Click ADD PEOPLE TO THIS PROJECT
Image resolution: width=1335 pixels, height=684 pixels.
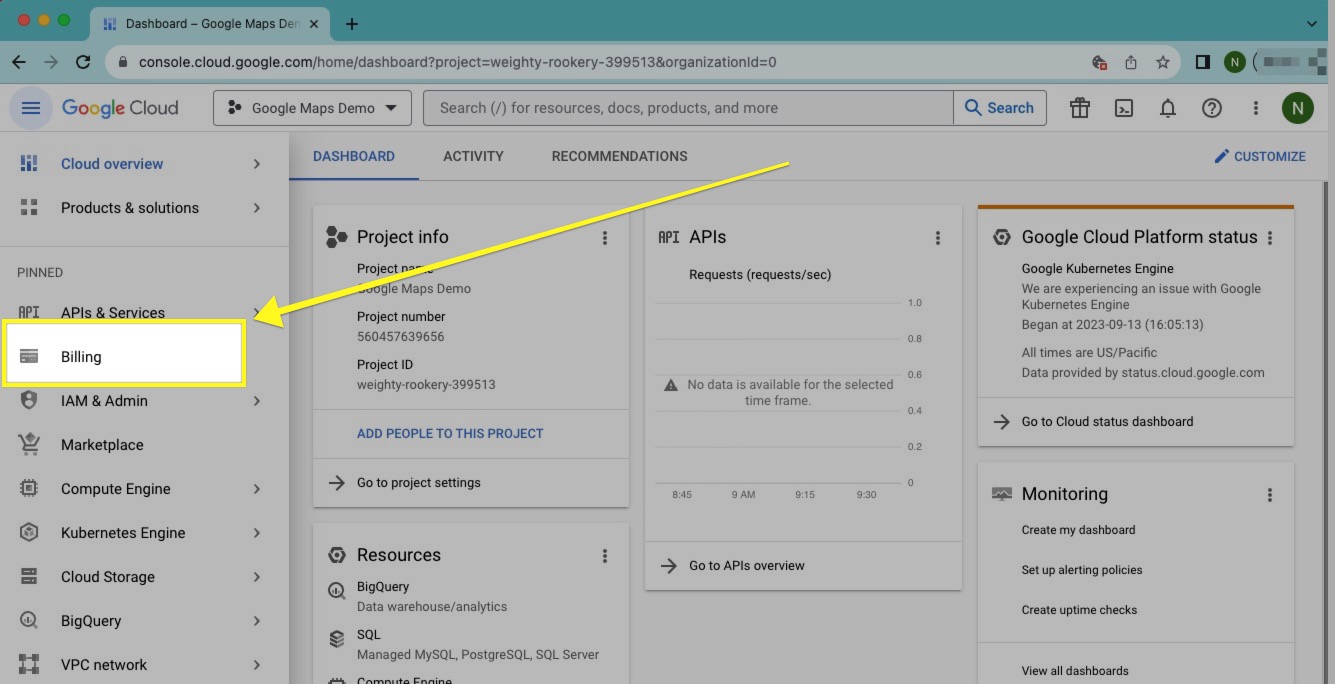[x=450, y=433]
